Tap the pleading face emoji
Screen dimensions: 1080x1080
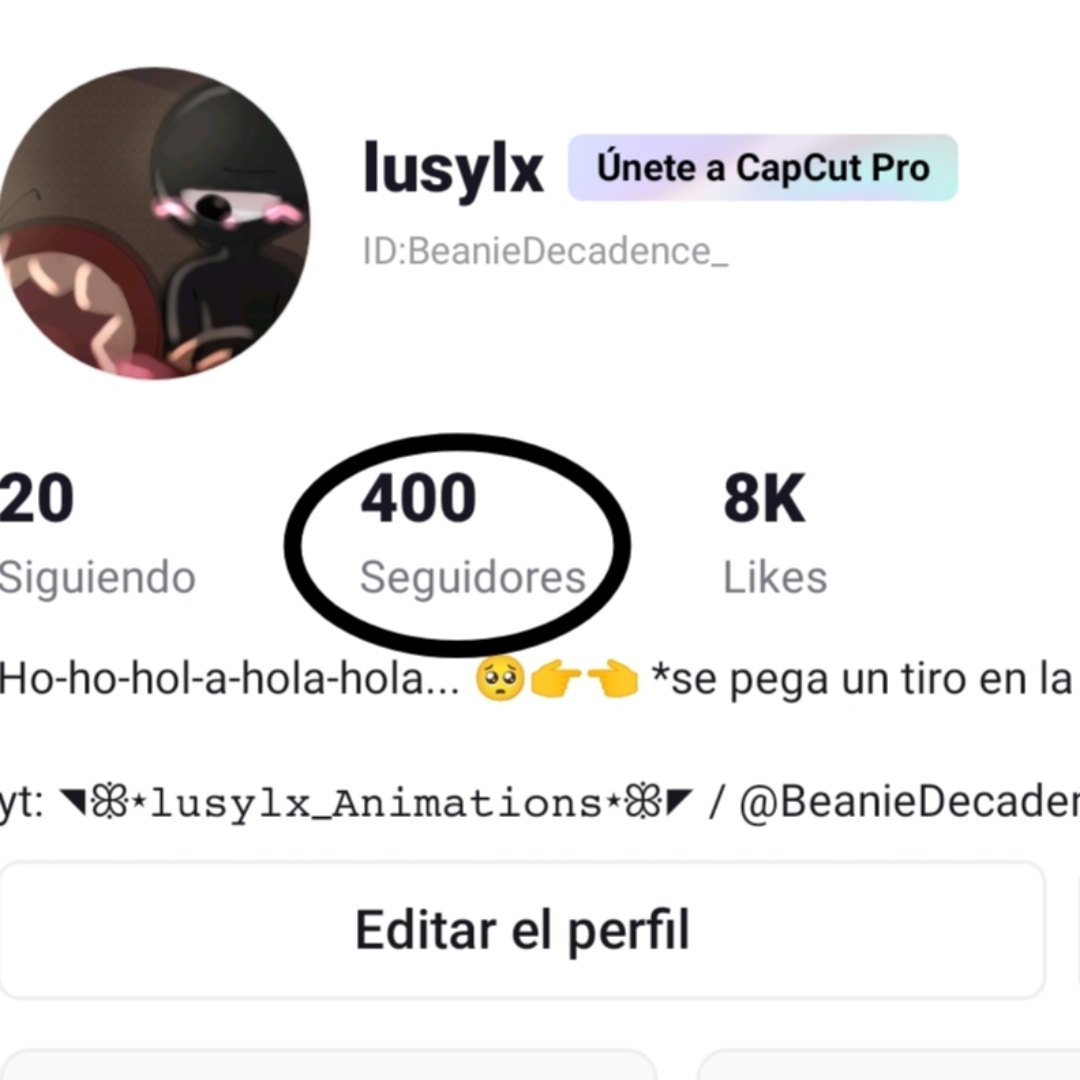pyautogui.click(x=500, y=678)
